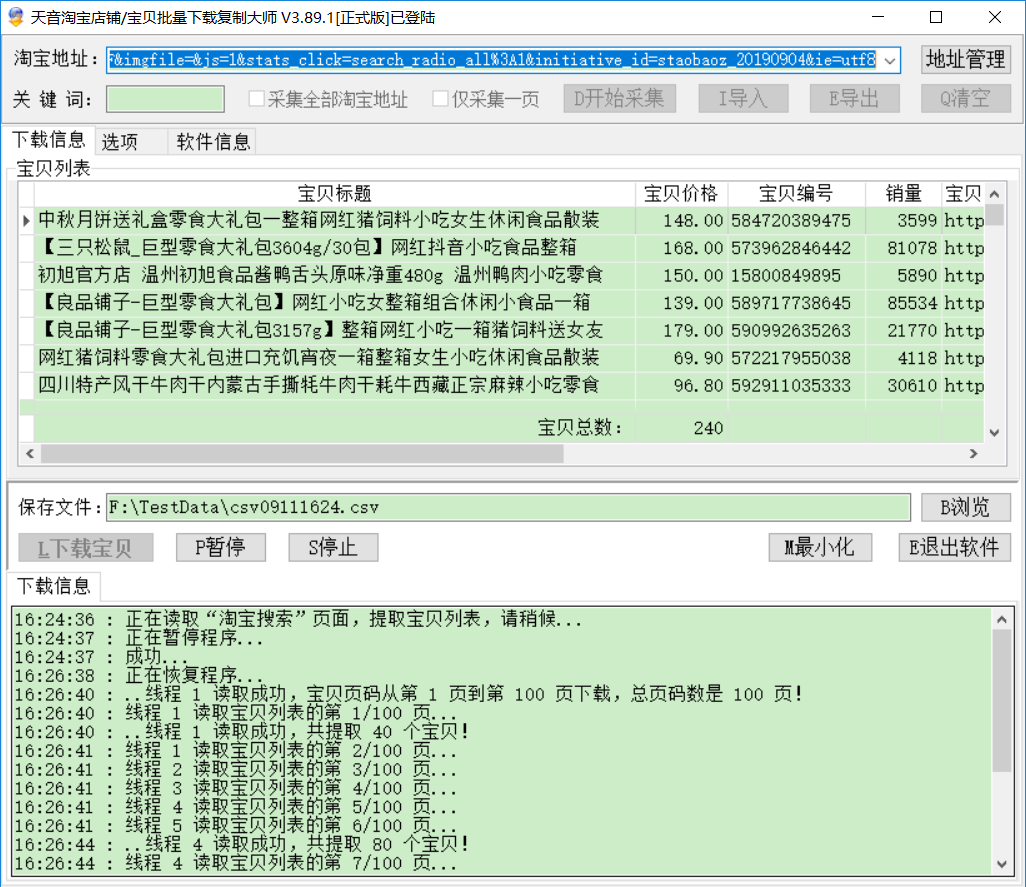
Task: Click the 关键词 input field
Action: (x=165, y=99)
